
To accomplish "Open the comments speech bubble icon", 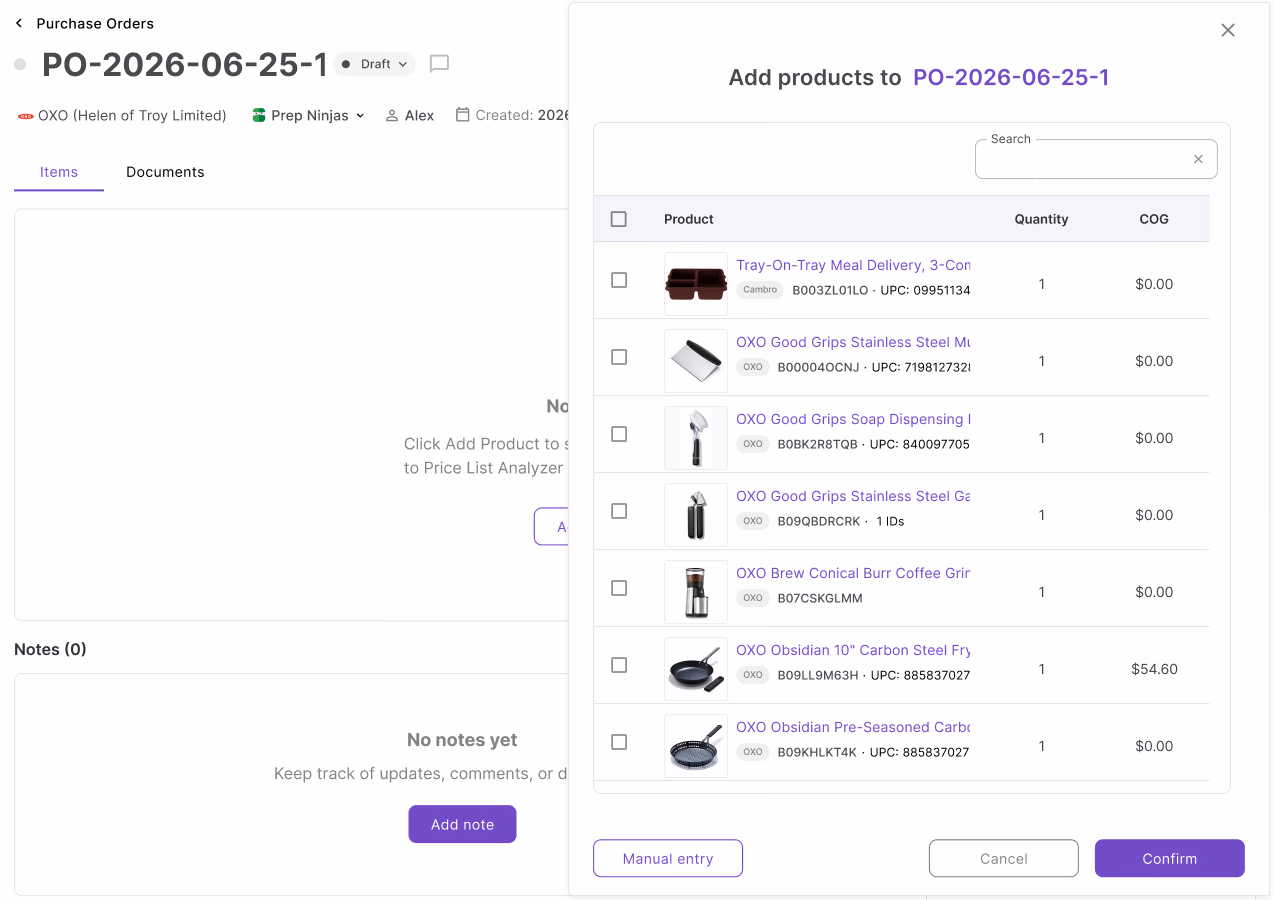I will [x=439, y=64].
